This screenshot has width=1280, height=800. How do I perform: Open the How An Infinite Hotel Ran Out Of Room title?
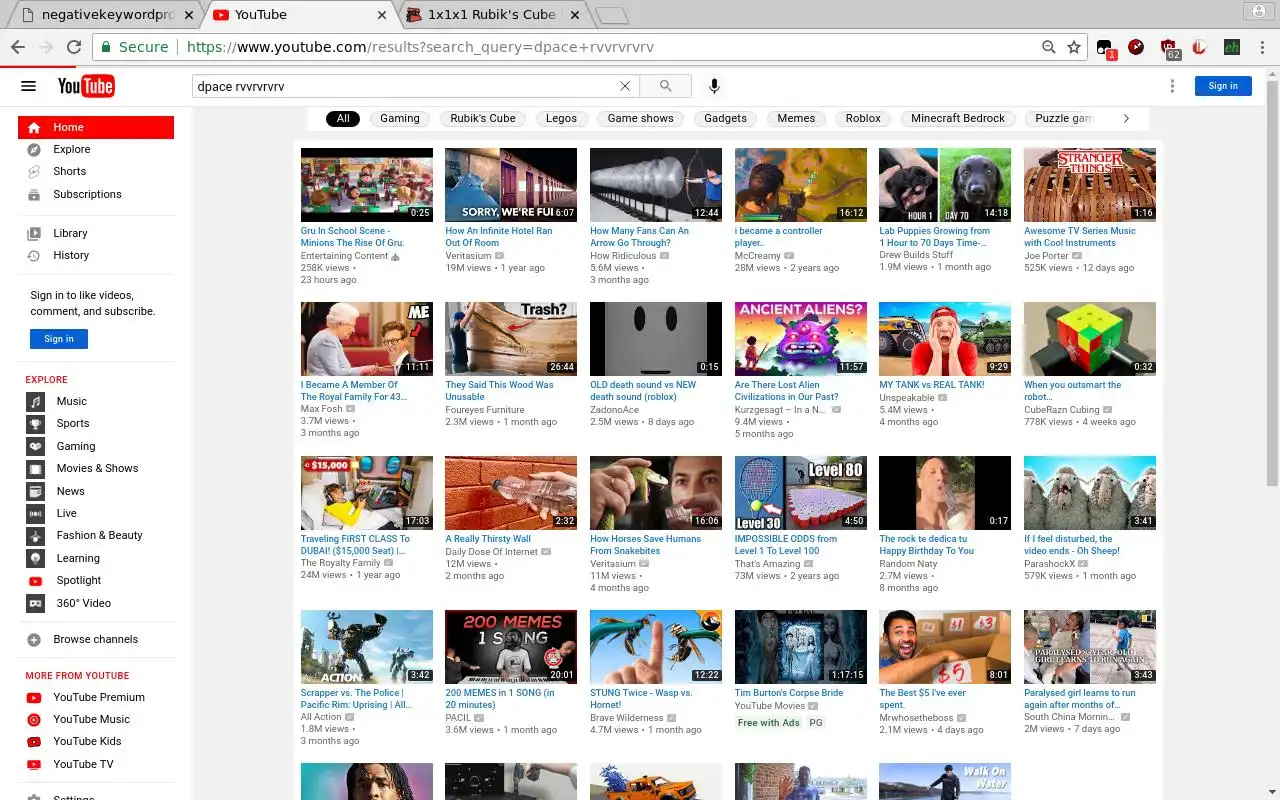[499, 237]
